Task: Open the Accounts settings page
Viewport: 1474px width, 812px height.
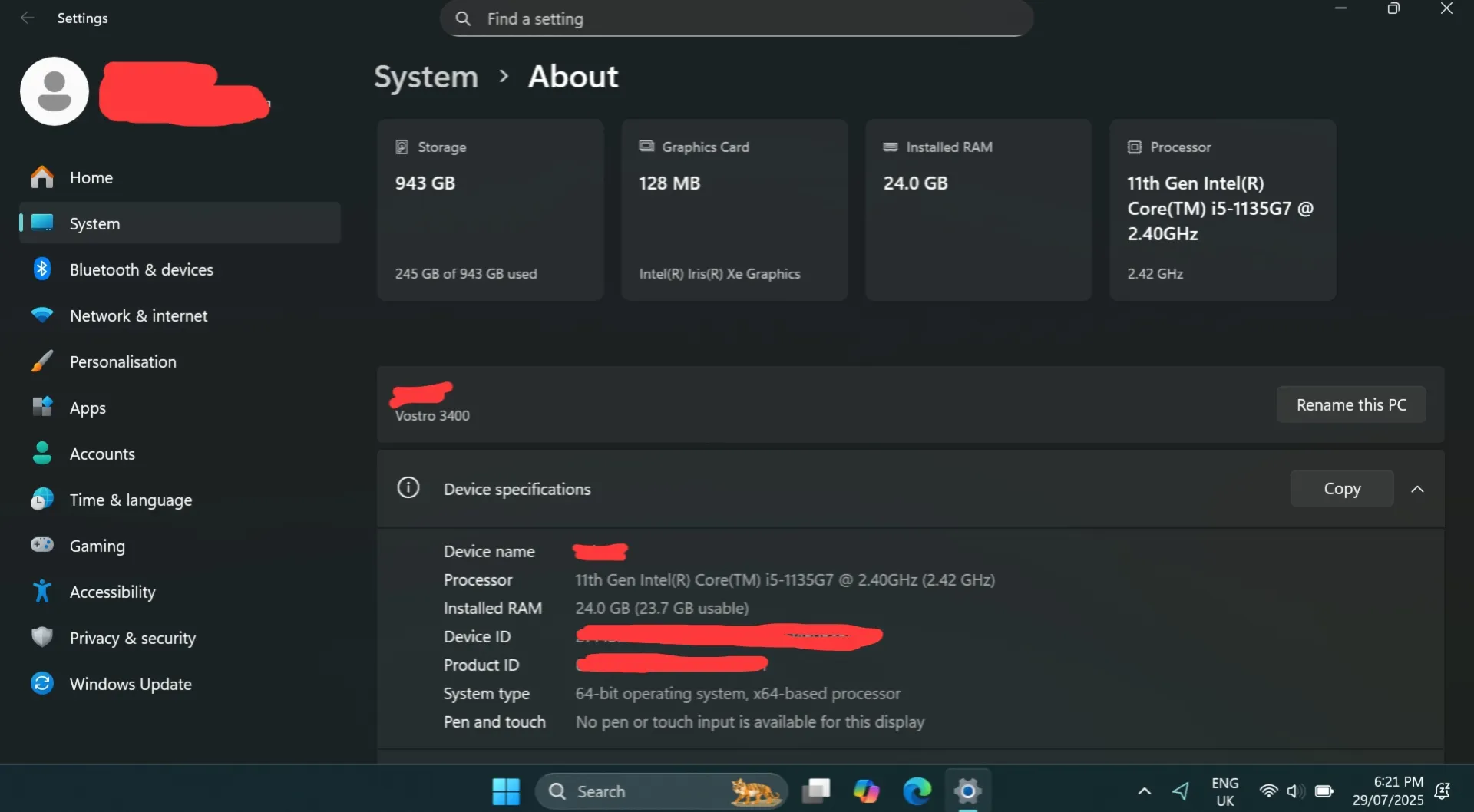Action: 102,454
